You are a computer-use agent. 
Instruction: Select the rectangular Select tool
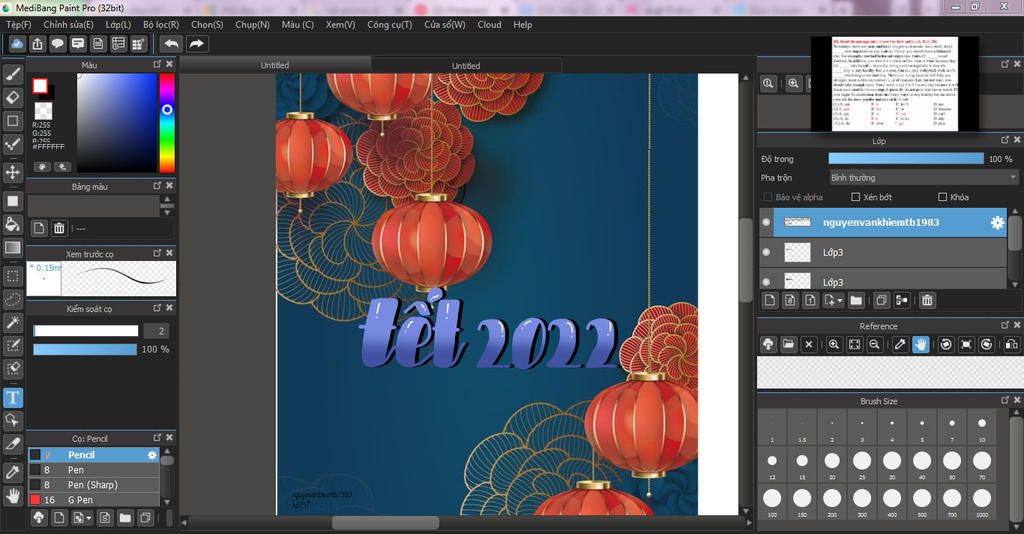pyautogui.click(x=12, y=276)
